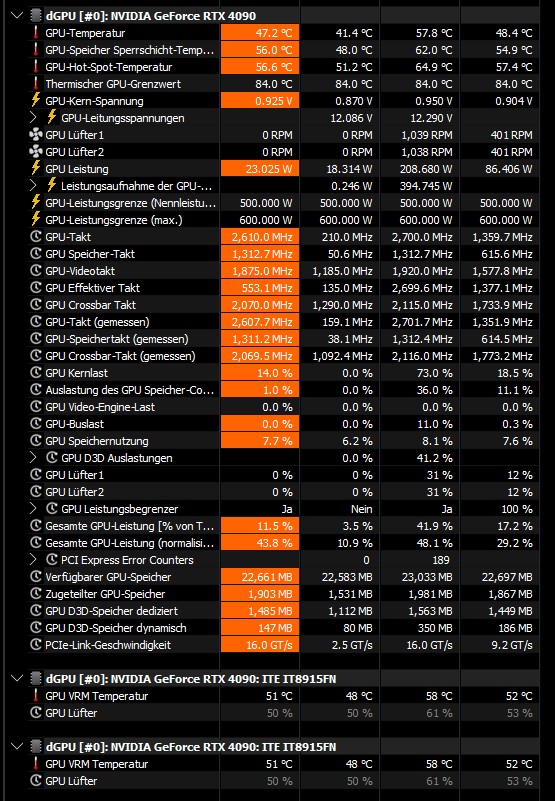Click the lightning icon beside GPU Leistung

(x=36, y=169)
